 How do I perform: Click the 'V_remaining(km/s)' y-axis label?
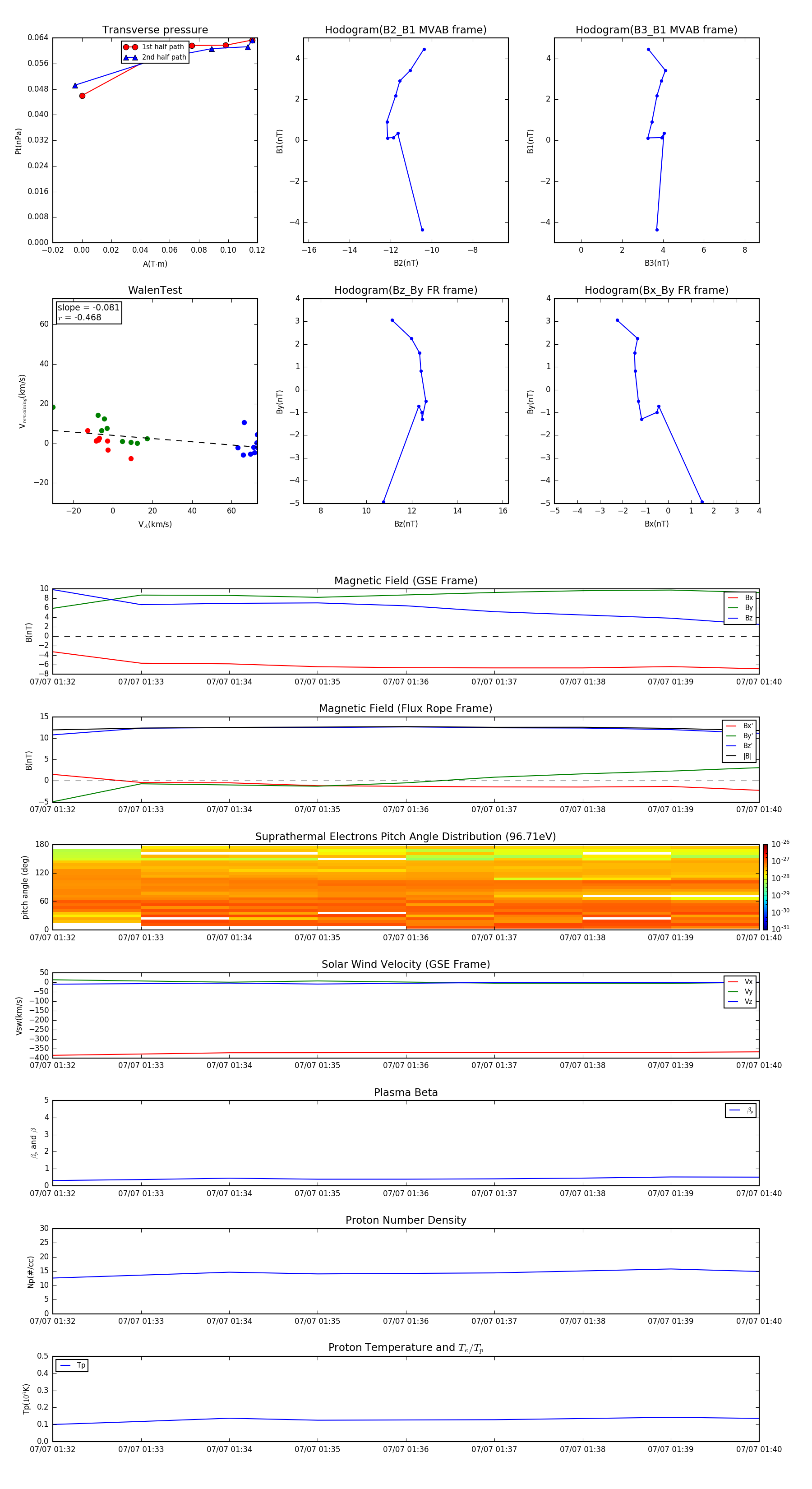[x=22, y=401]
